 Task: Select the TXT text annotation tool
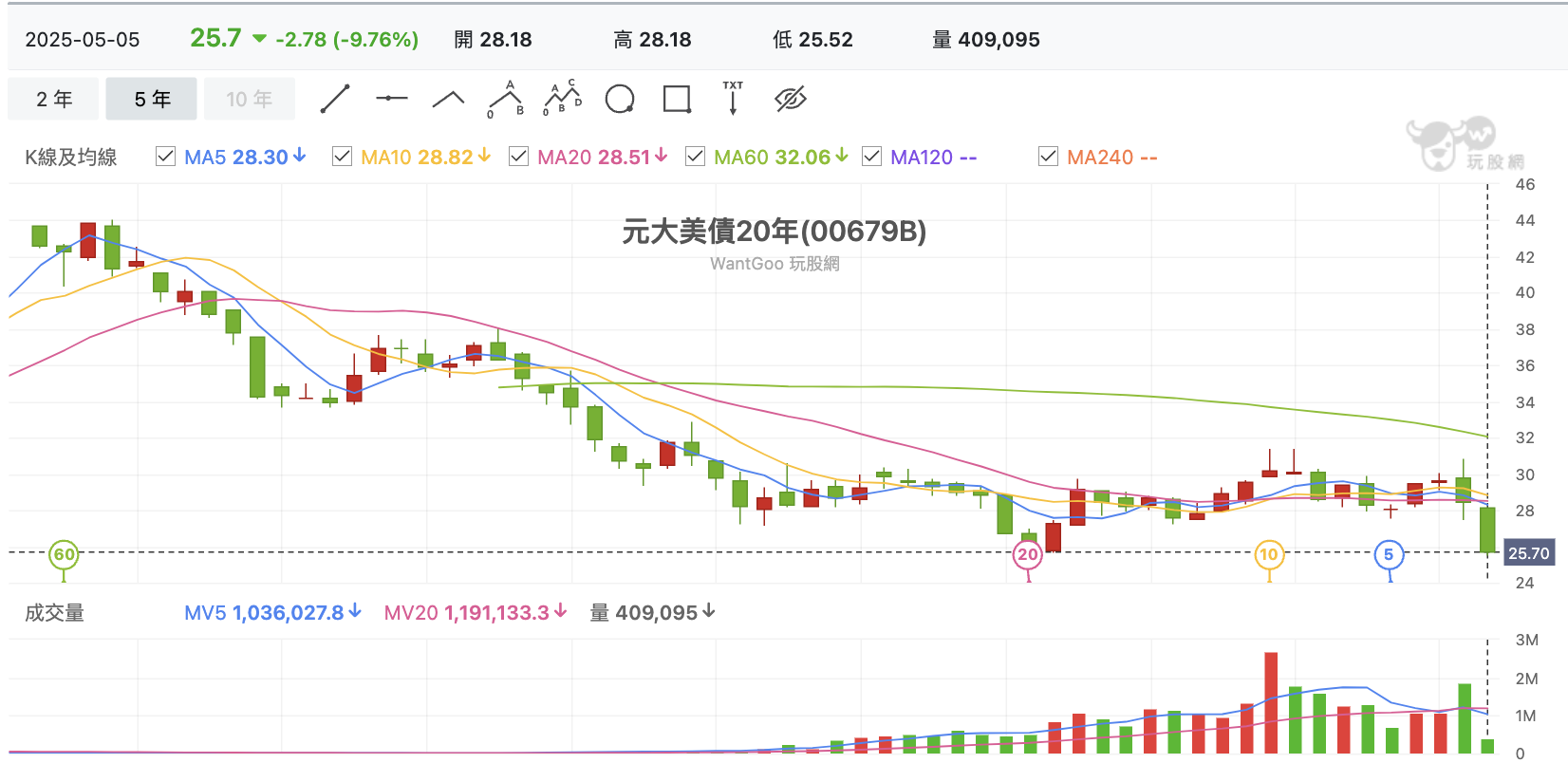pyautogui.click(x=733, y=98)
